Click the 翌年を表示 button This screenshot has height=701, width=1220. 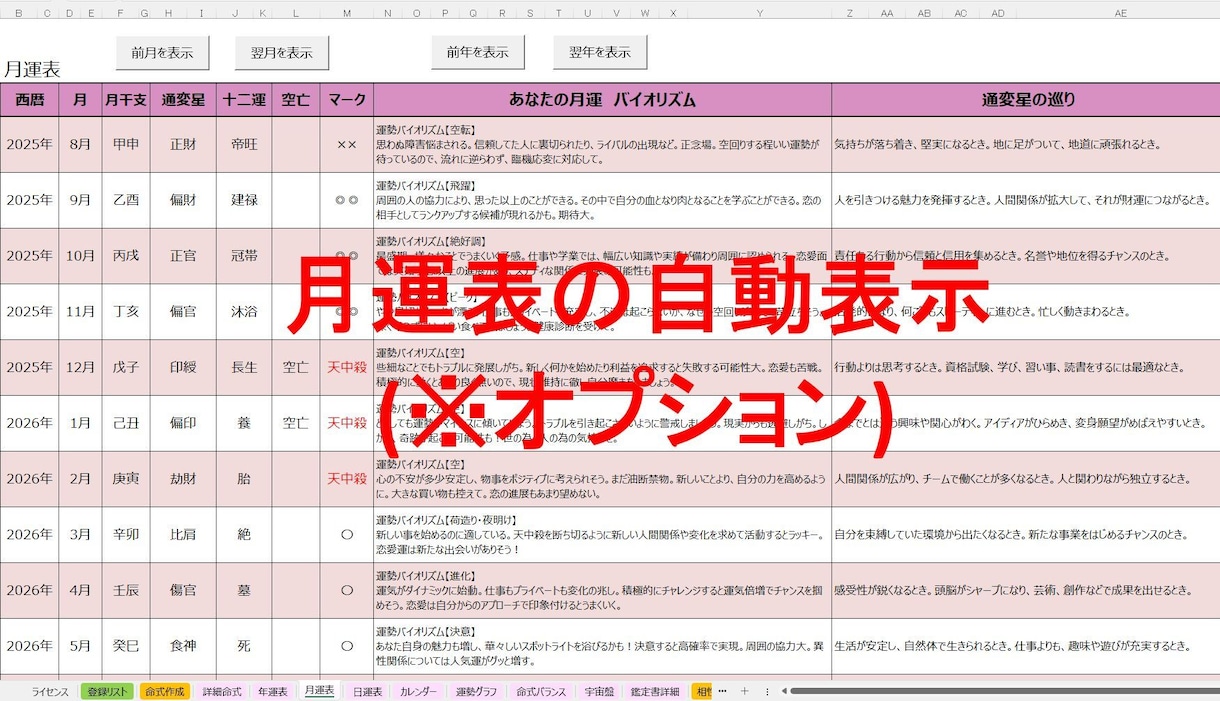coord(600,52)
